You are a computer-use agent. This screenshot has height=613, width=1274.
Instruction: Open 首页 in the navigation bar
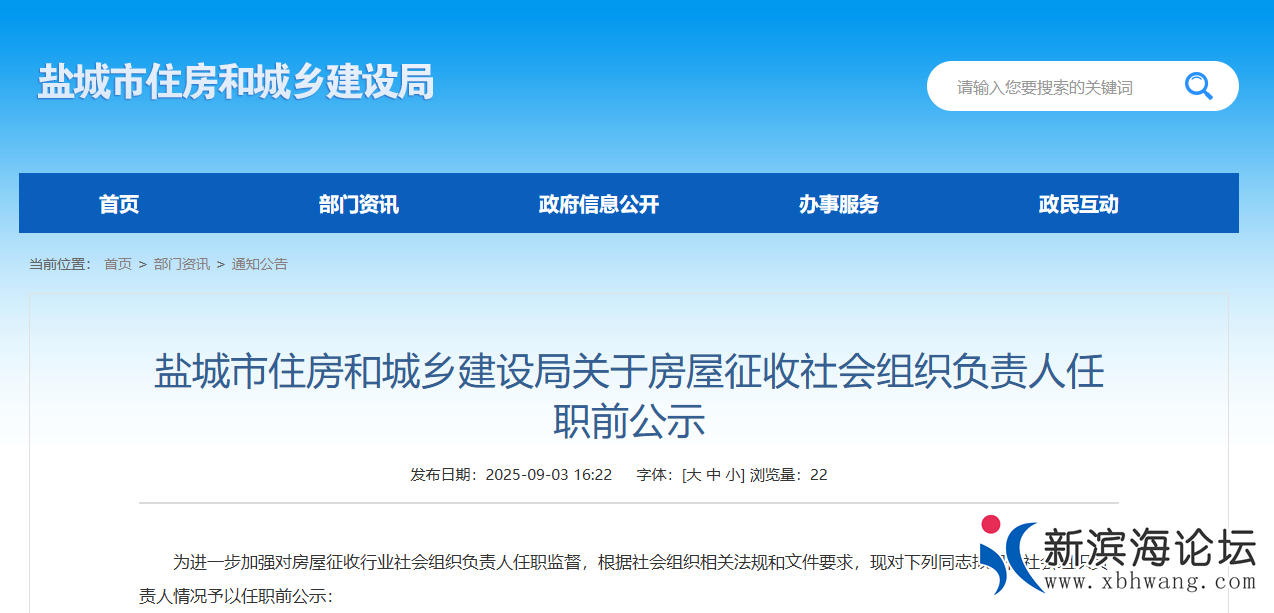tap(118, 203)
